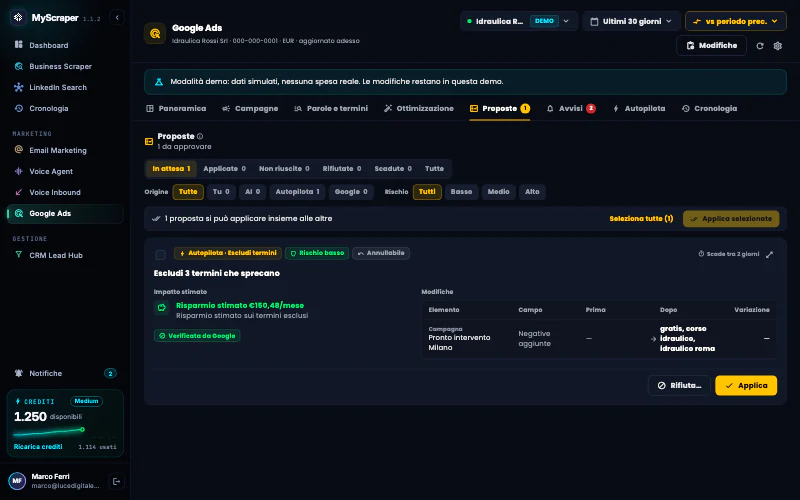This screenshot has width=800, height=500.
Task: Click the Rifiuta button
Action: click(679, 386)
